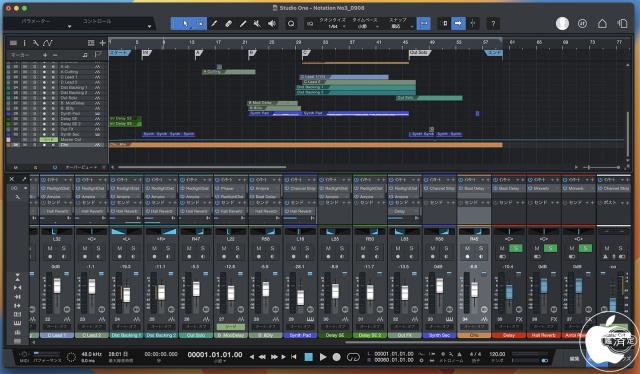Close the mixer console X icon
This screenshot has height=374, width=640.
tap(12, 179)
